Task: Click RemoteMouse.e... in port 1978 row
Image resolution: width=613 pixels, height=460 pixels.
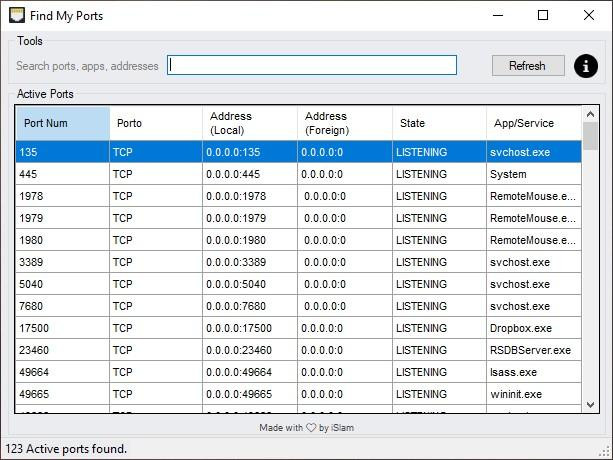Action: [x=534, y=196]
